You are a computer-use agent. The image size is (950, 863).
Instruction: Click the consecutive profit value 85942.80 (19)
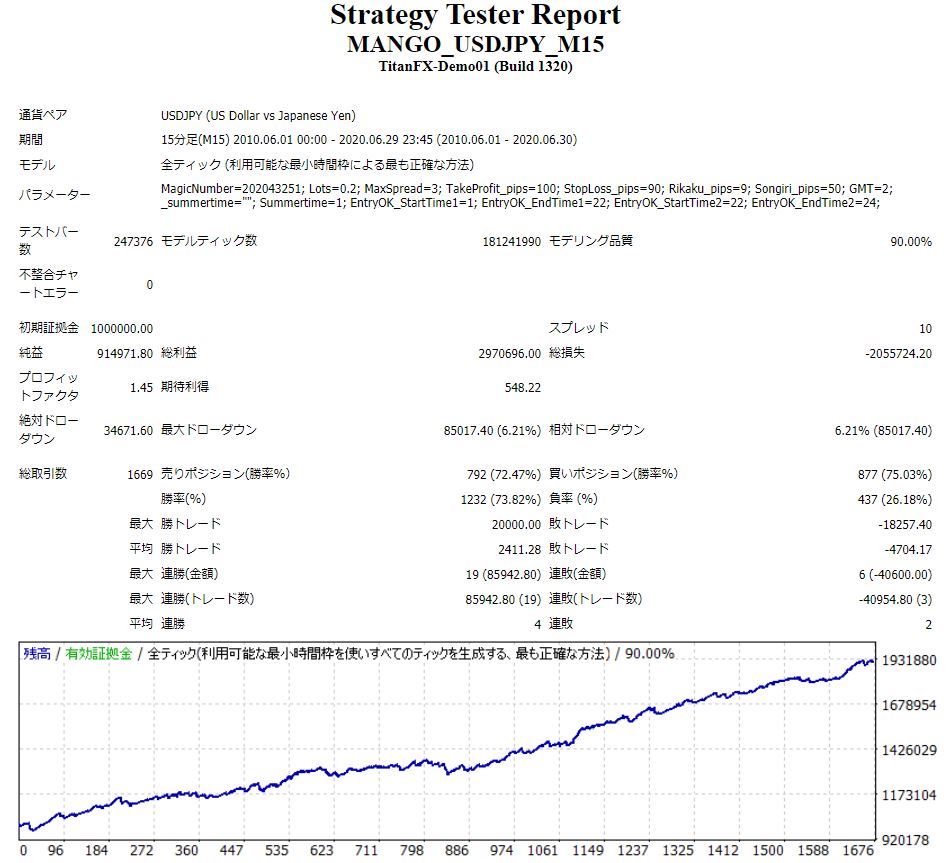503,599
